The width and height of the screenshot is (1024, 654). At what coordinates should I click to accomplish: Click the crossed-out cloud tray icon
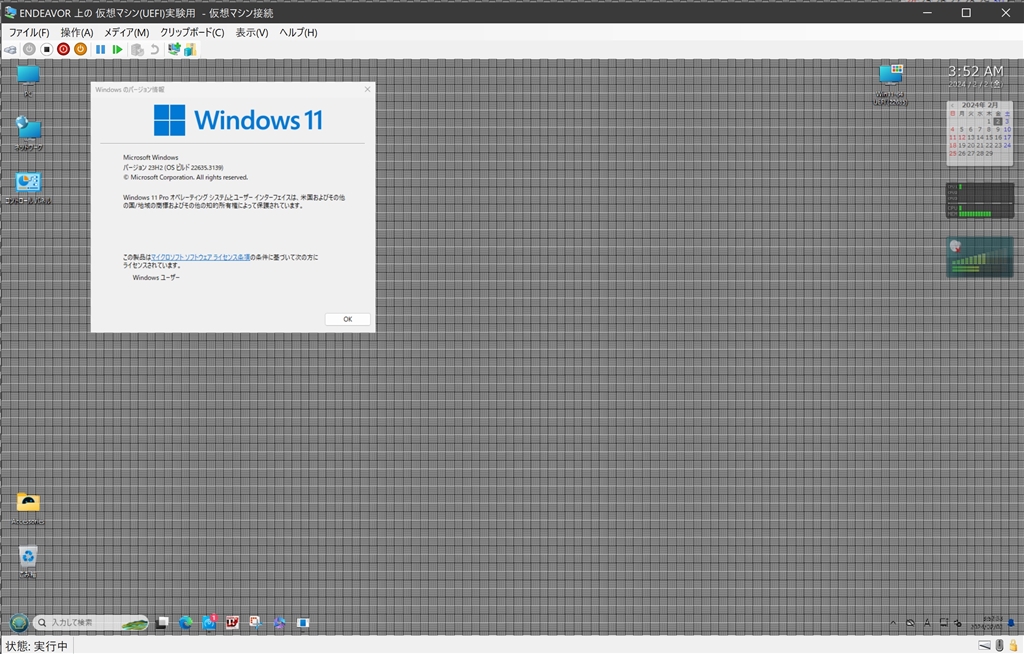910,623
